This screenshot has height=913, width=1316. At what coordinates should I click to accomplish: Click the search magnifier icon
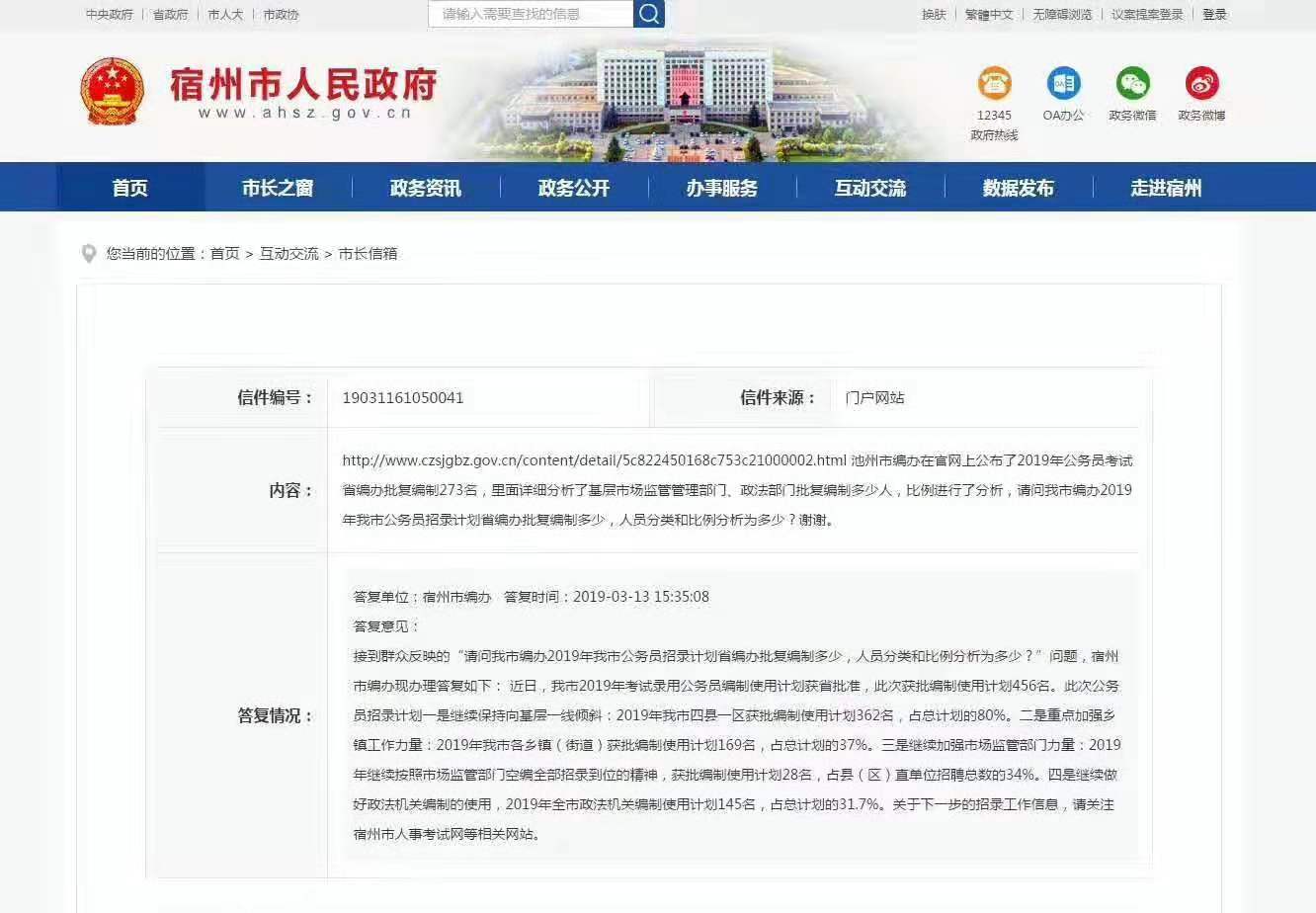pyautogui.click(x=649, y=14)
